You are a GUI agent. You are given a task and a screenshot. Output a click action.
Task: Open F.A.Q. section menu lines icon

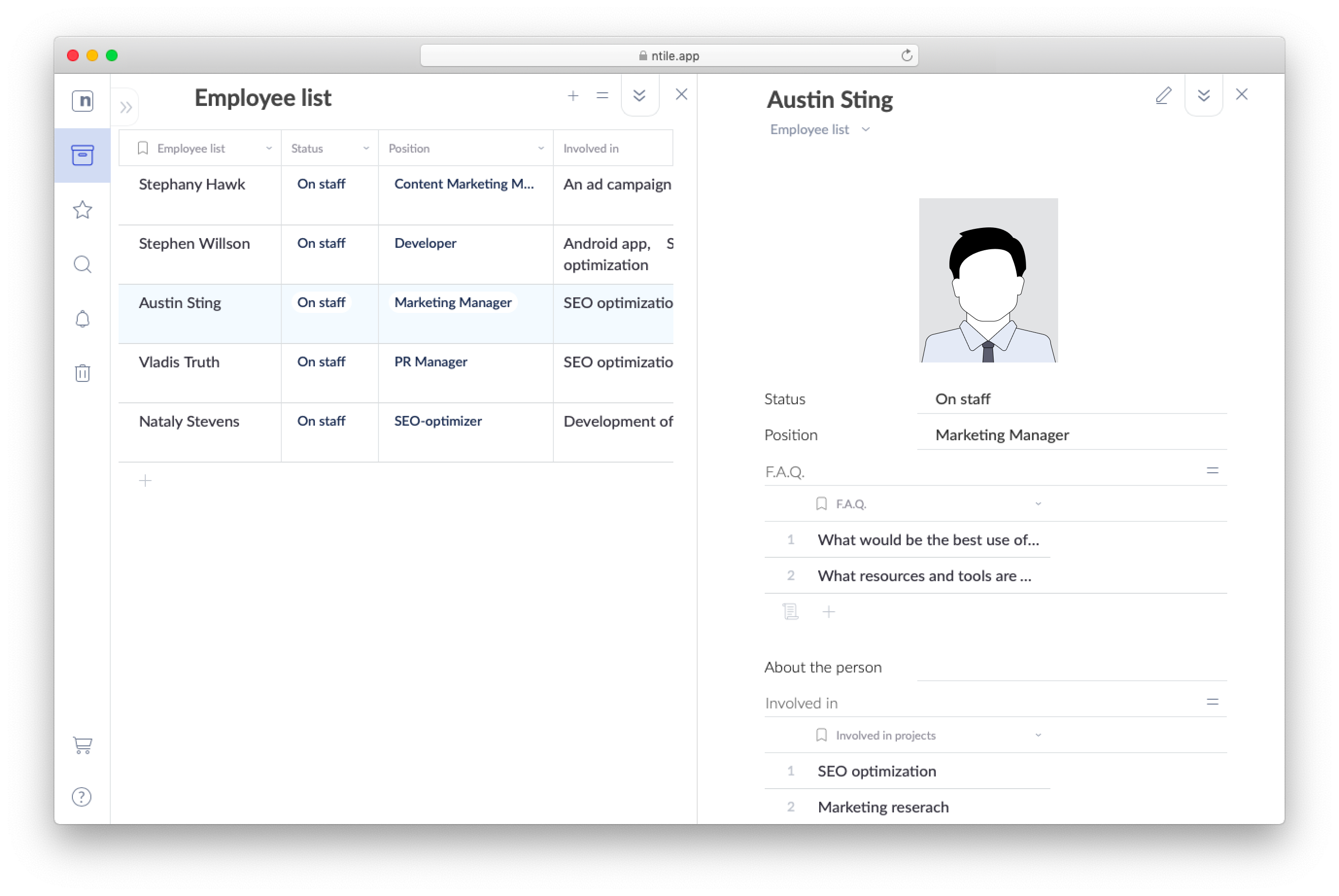[1212, 471]
